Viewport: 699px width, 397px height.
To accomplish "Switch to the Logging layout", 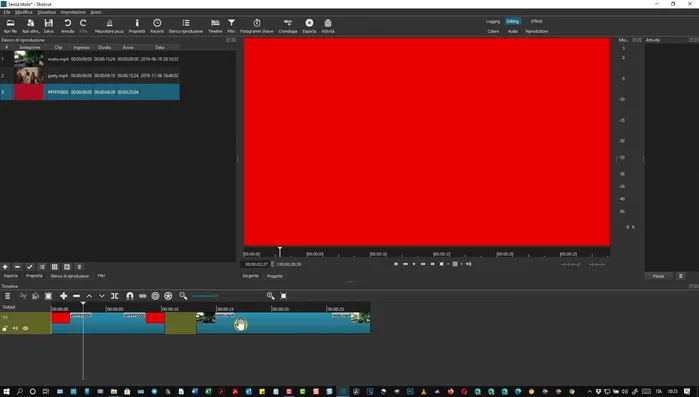I will [493, 21].
